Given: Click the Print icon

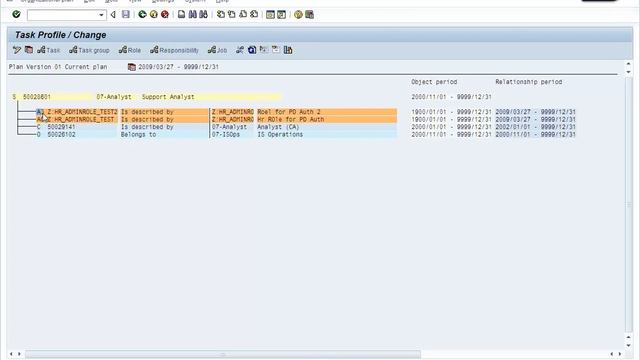Looking at the screenshot, I should (182, 15).
